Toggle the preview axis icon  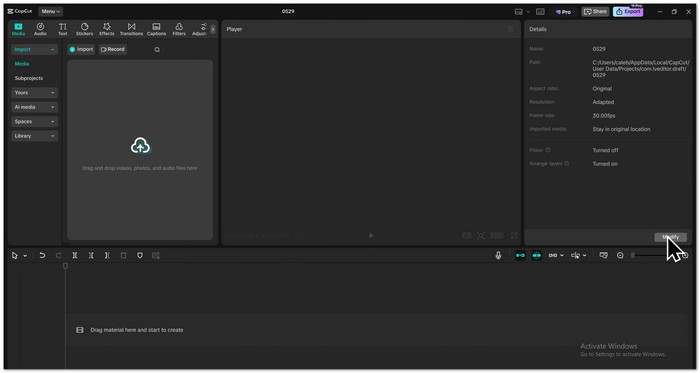point(576,256)
